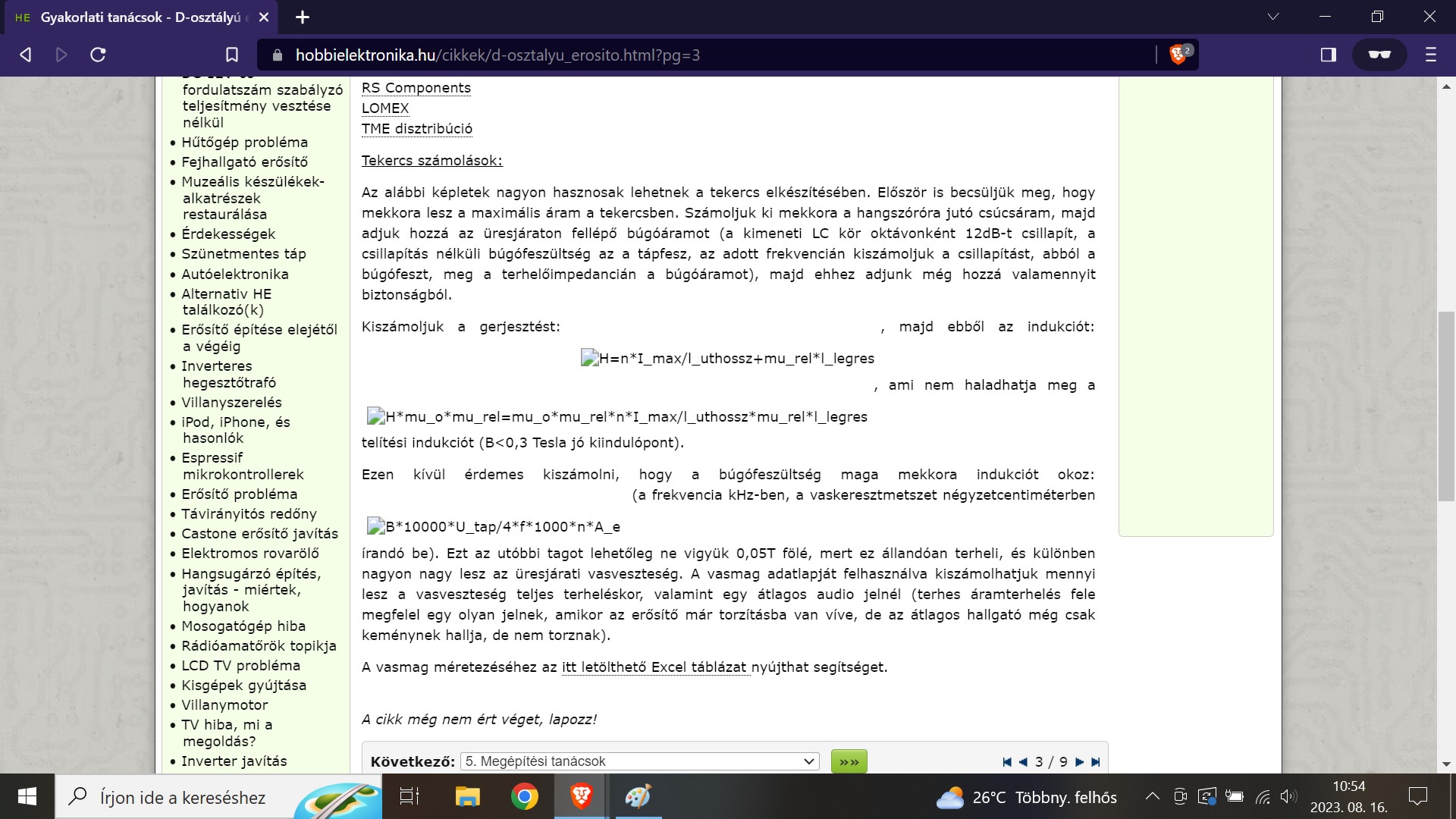Jump to last article page icon

1095,762
